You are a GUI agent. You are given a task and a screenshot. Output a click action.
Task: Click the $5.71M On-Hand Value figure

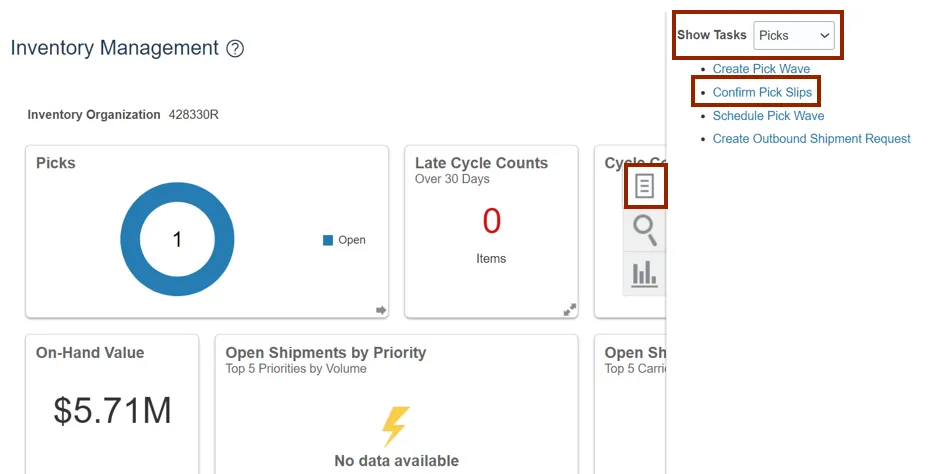pyautogui.click(x=112, y=410)
